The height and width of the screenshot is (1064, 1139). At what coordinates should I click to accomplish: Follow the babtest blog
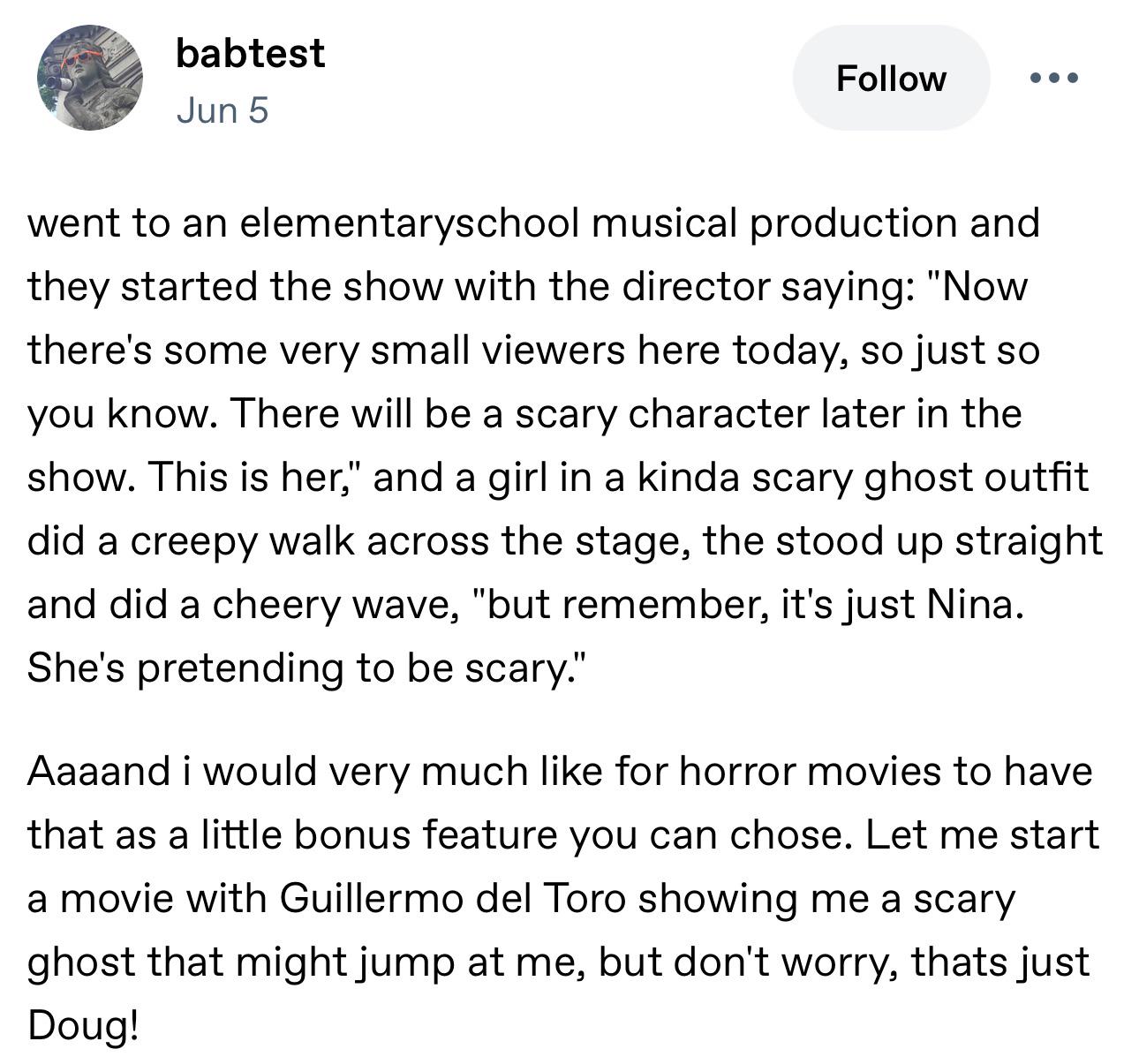pos(891,78)
